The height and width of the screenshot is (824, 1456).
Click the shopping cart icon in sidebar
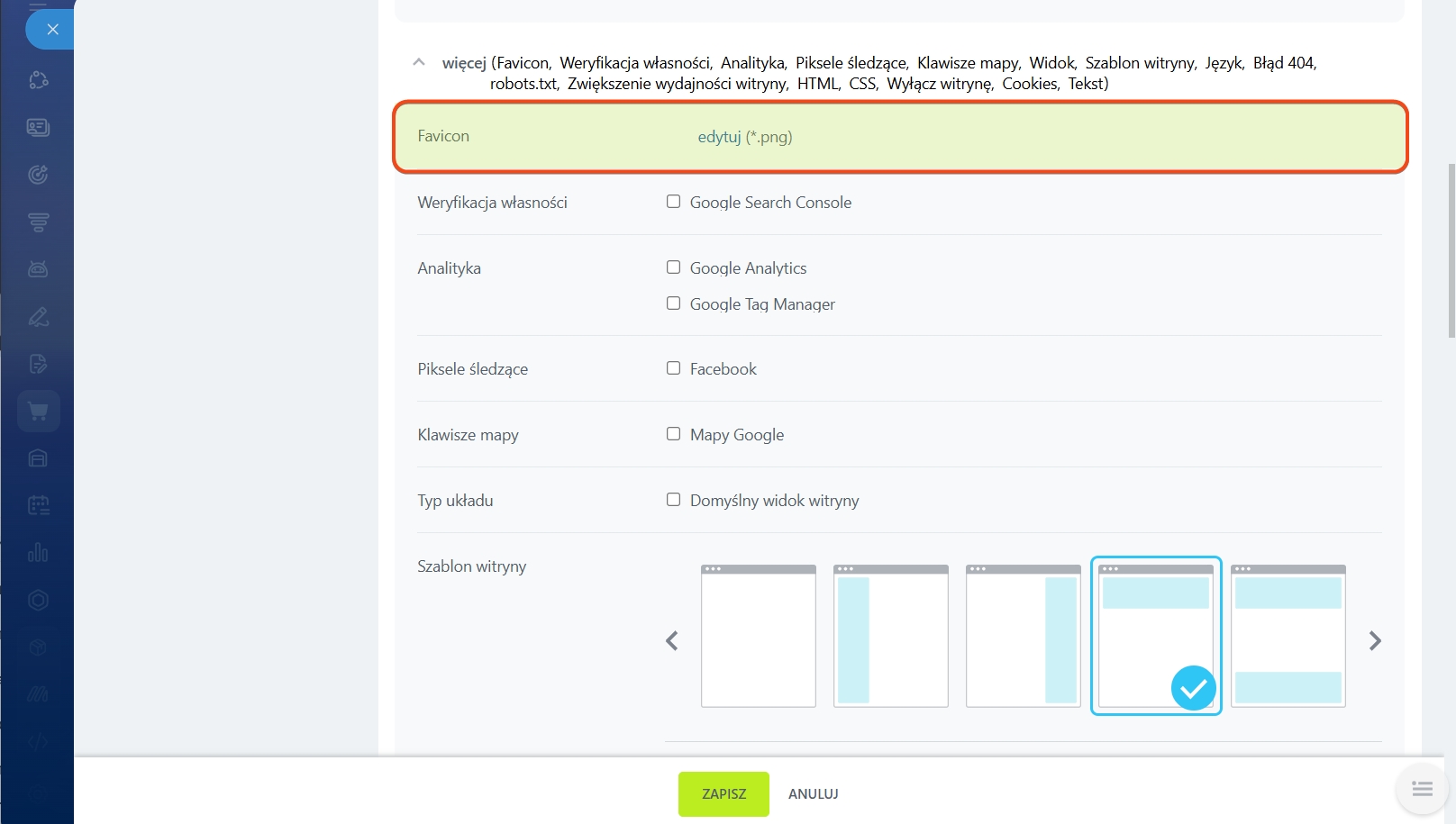tap(38, 412)
